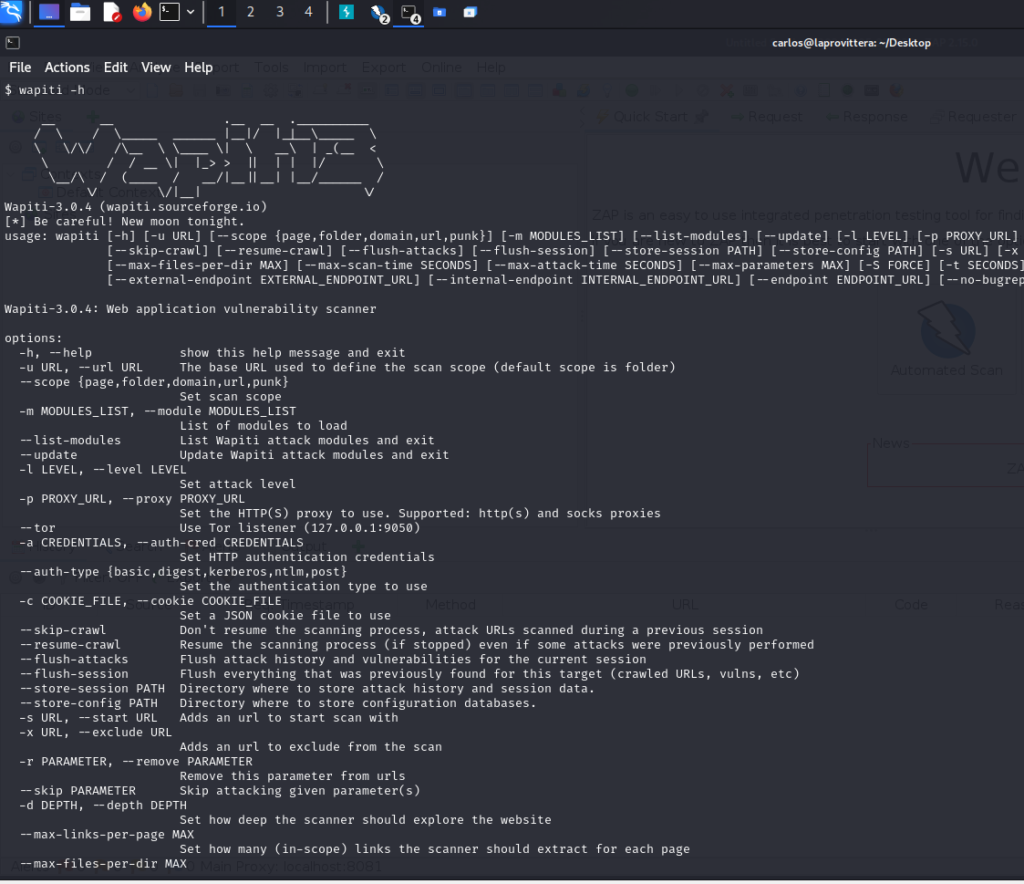Open the Kali applications menu
This screenshot has width=1024, height=884.
click(x=12, y=13)
